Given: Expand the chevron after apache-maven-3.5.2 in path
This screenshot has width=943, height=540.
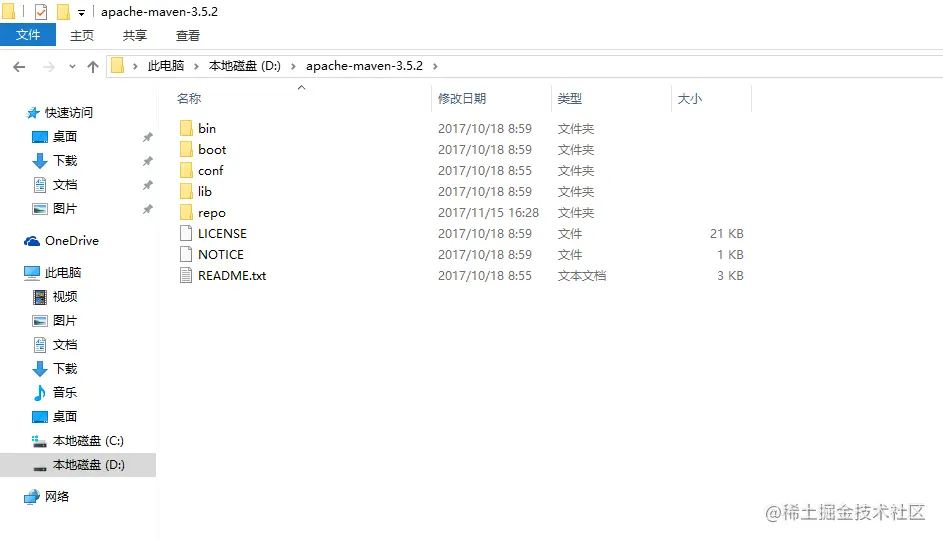Looking at the screenshot, I should [x=435, y=66].
